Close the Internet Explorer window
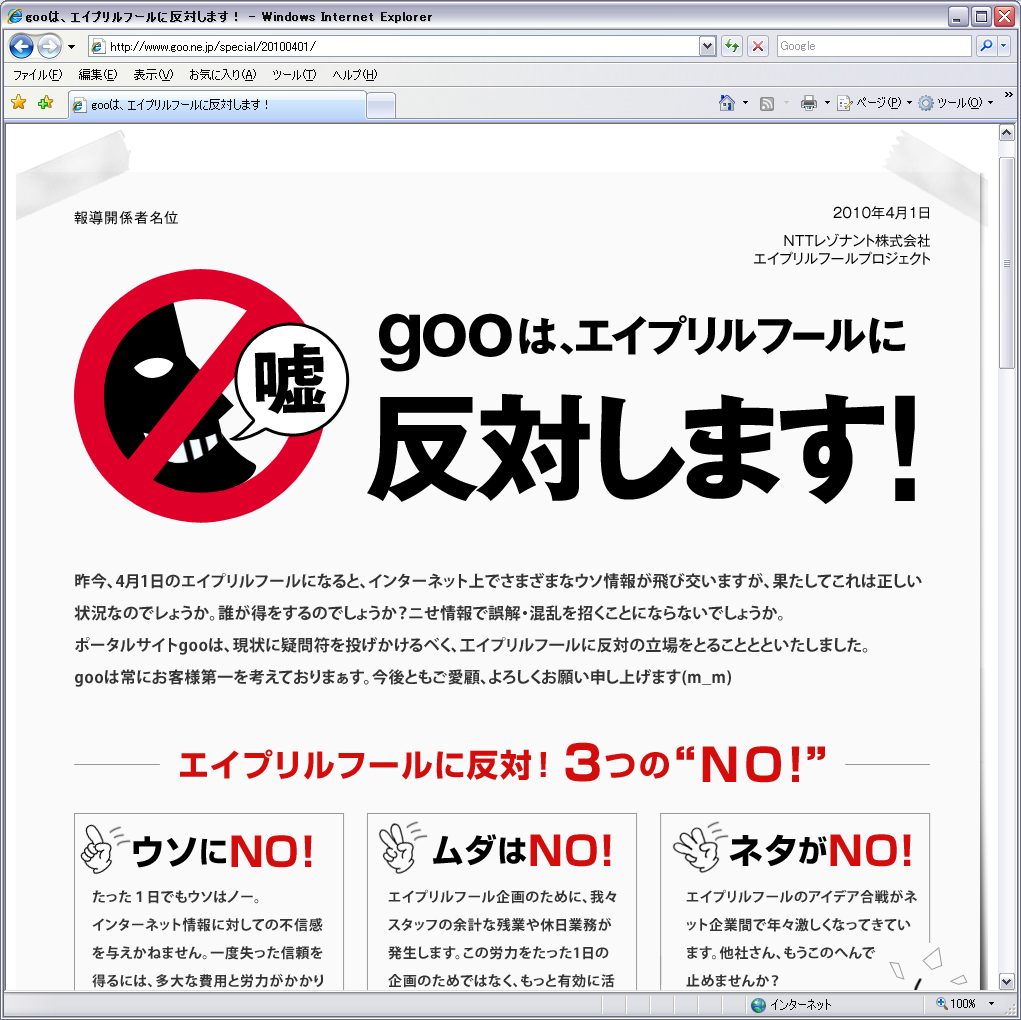Screen dimensions: 1021x1020 pos(1005,16)
